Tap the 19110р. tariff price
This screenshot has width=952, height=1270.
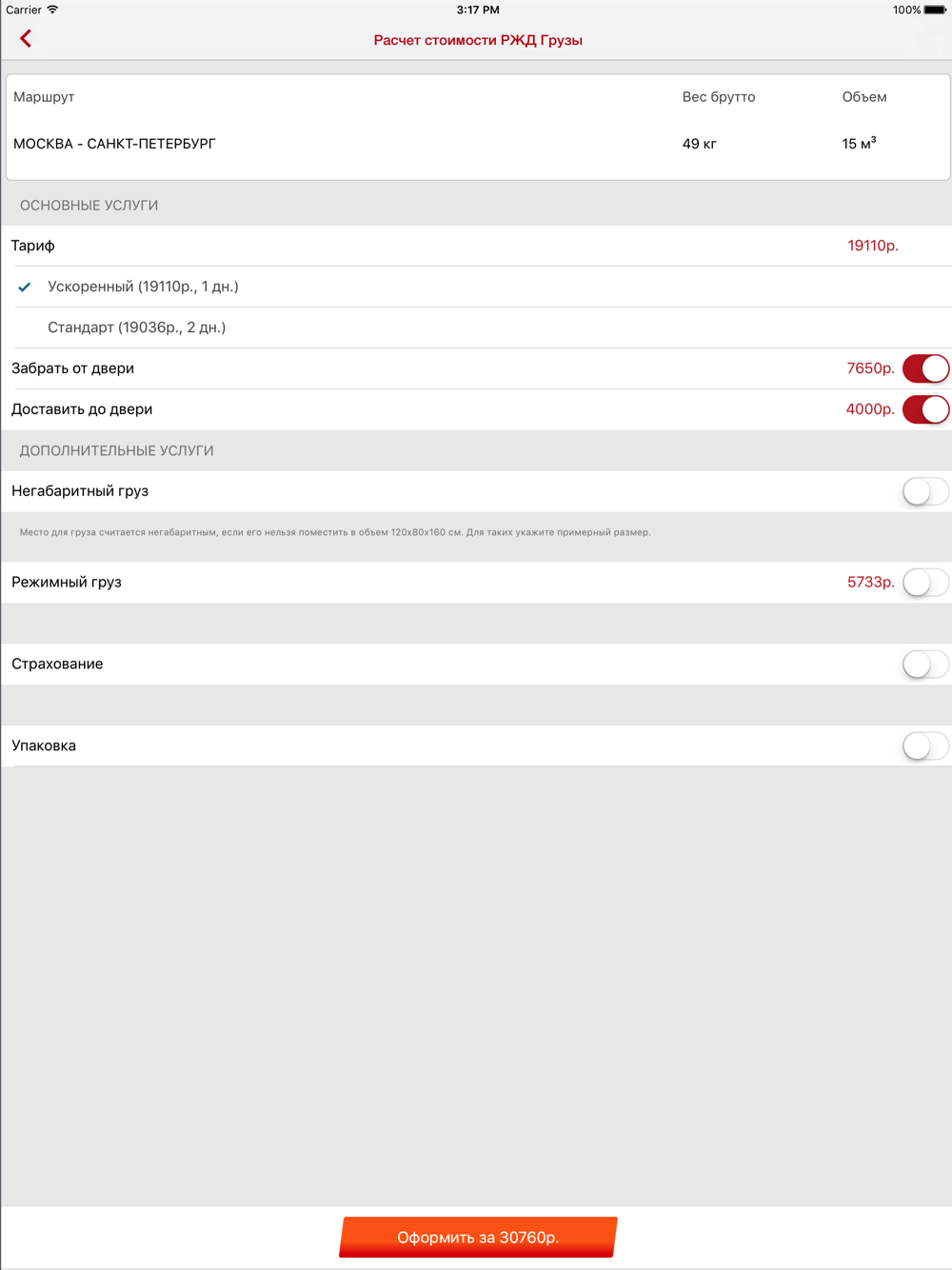[873, 246]
